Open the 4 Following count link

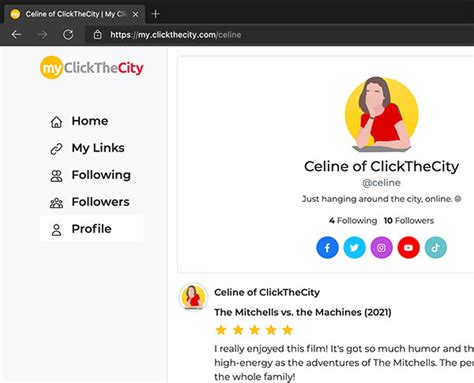click(353, 221)
